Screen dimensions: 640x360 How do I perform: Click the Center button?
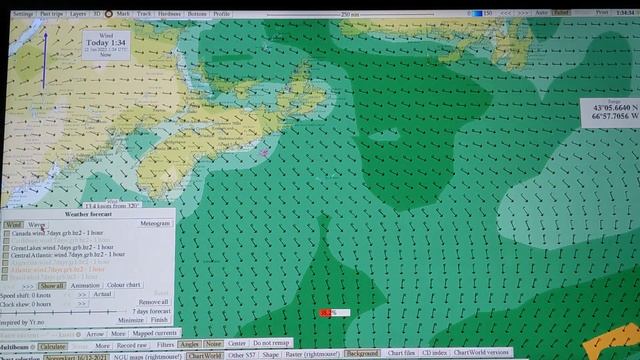pos(237,344)
